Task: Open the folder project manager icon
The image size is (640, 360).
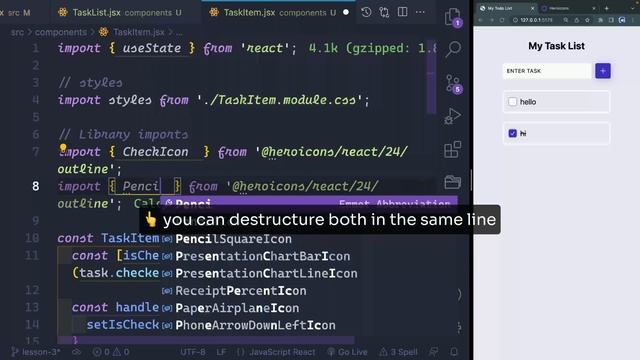Action: (x=453, y=182)
